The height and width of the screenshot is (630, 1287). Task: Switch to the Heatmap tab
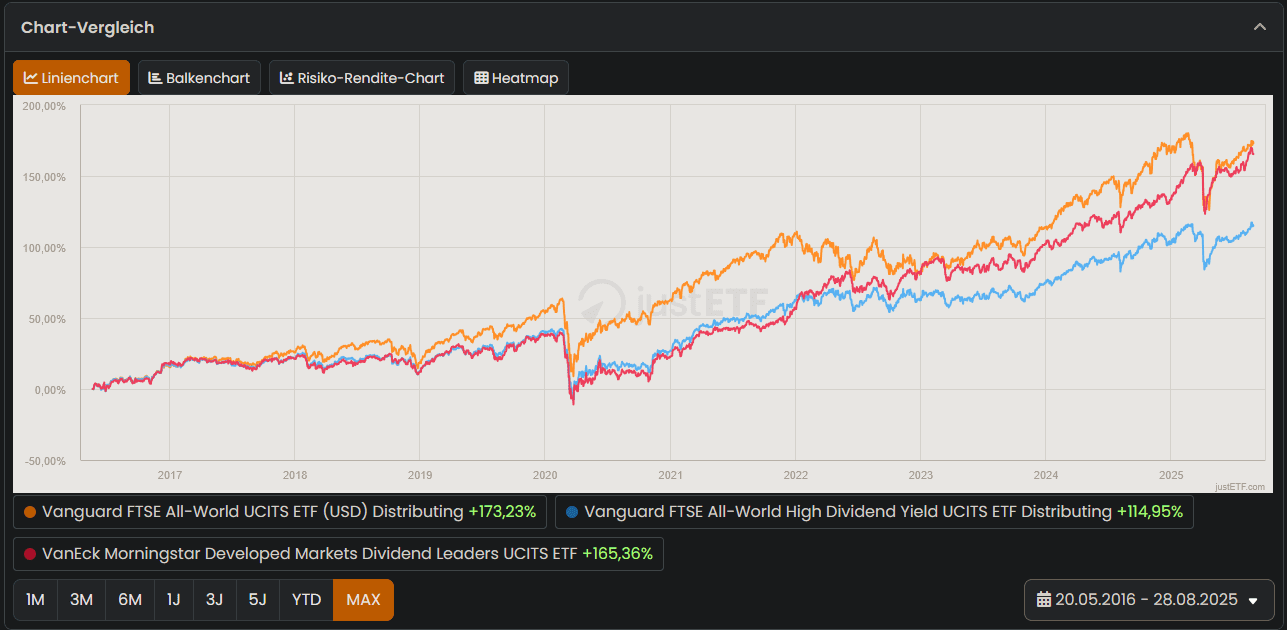coord(516,78)
